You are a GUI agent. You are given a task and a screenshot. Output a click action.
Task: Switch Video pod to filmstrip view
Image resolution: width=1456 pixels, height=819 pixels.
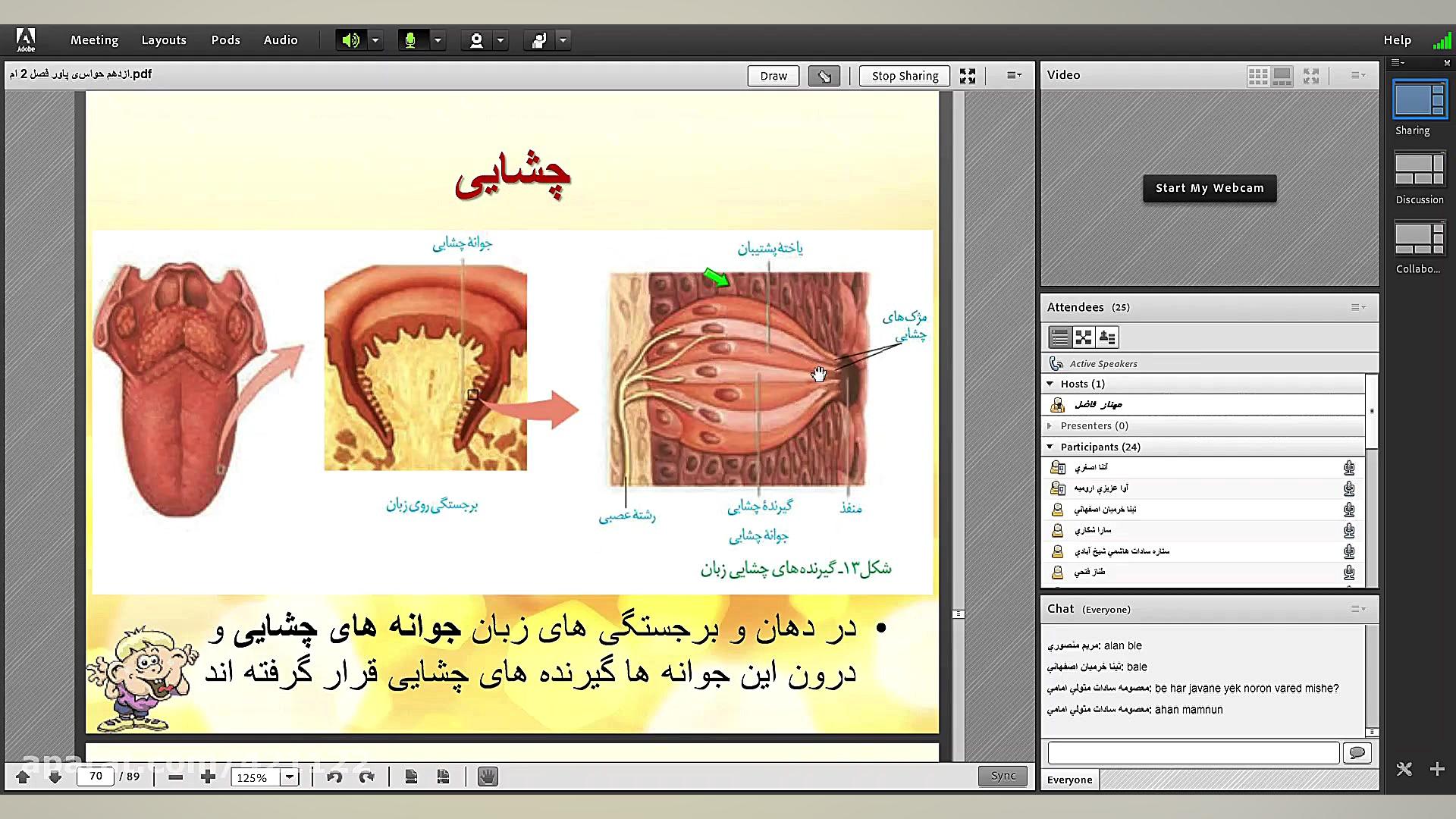[x=1282, y=76]
